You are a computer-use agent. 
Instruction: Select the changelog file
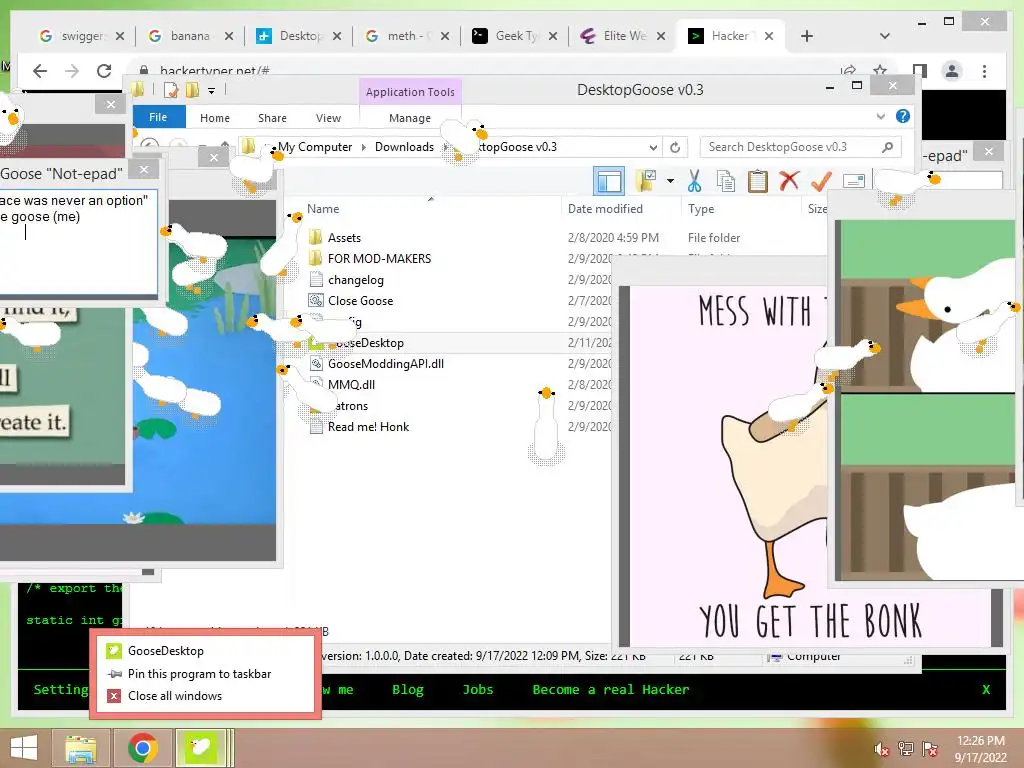(x=356, y=280)
